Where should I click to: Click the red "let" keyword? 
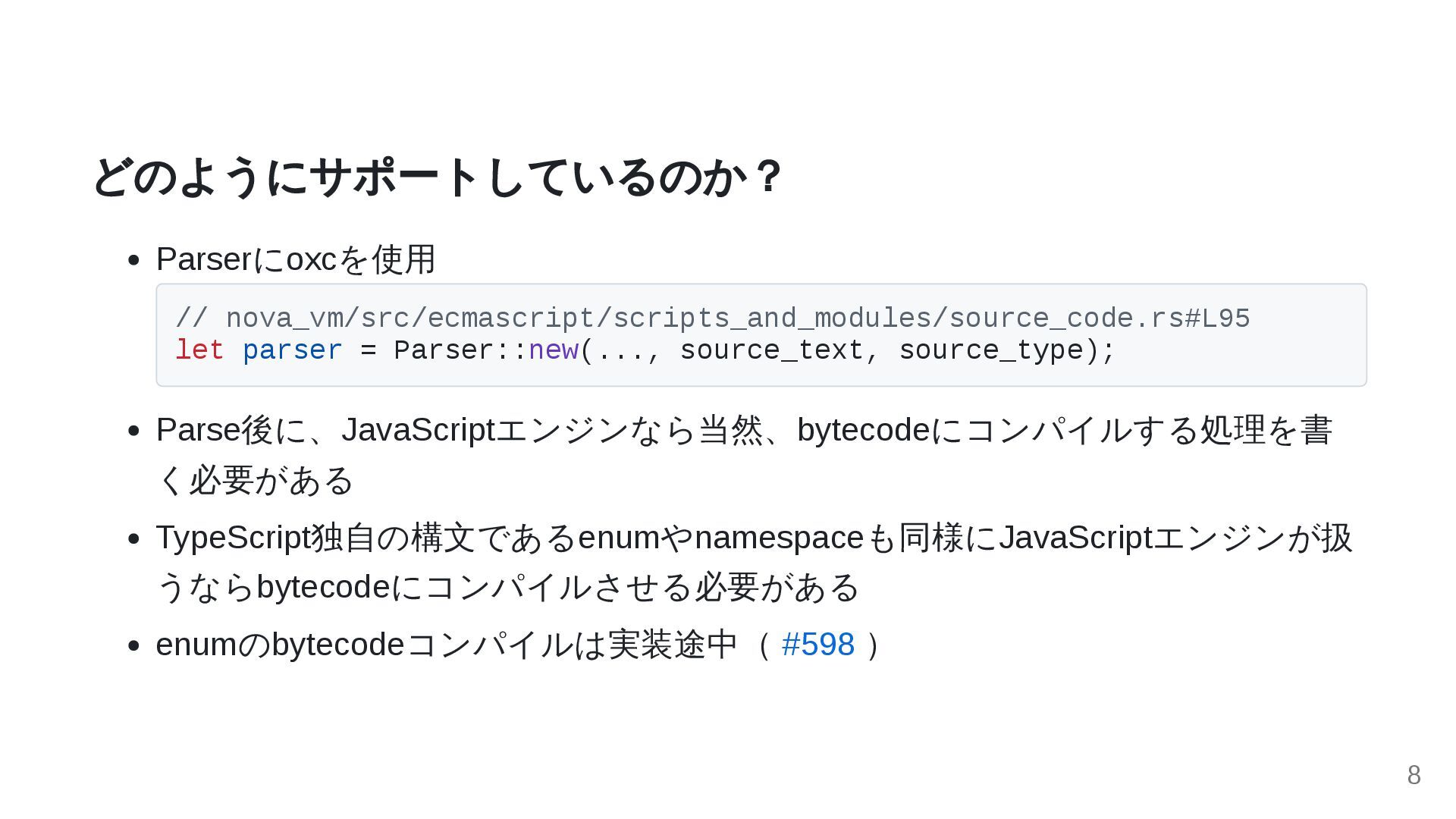(x=199, y=350)
